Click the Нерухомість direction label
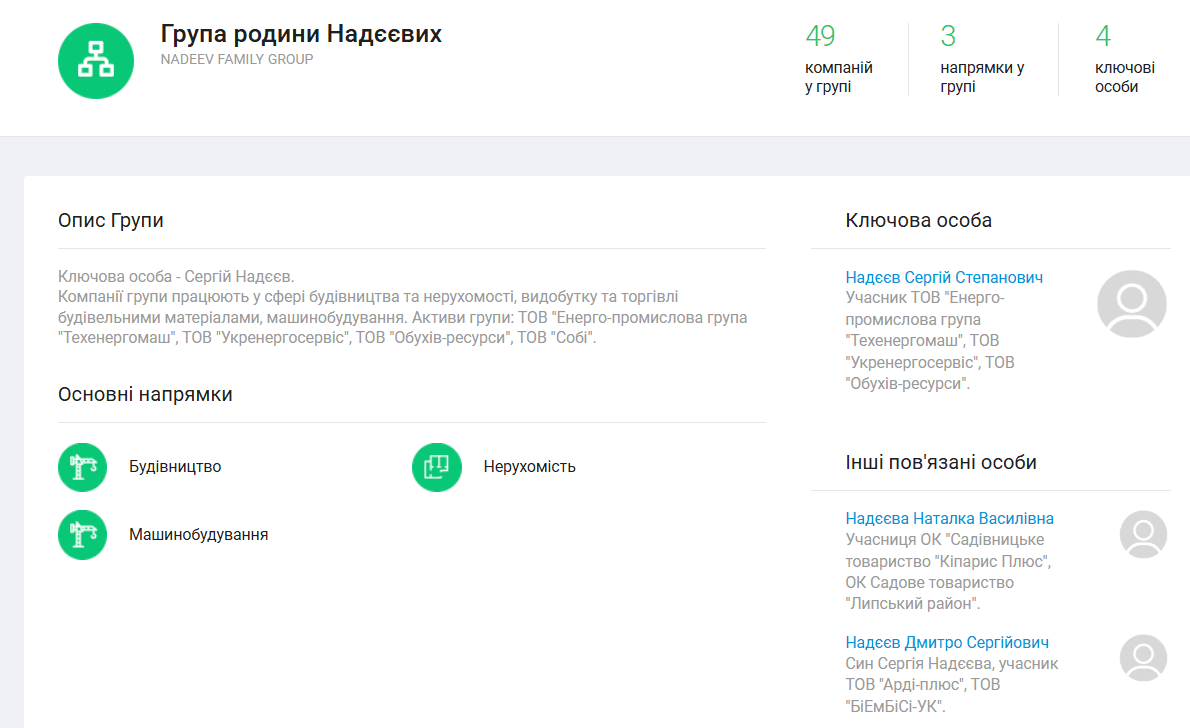1190x728 pixels. (529, 467)
